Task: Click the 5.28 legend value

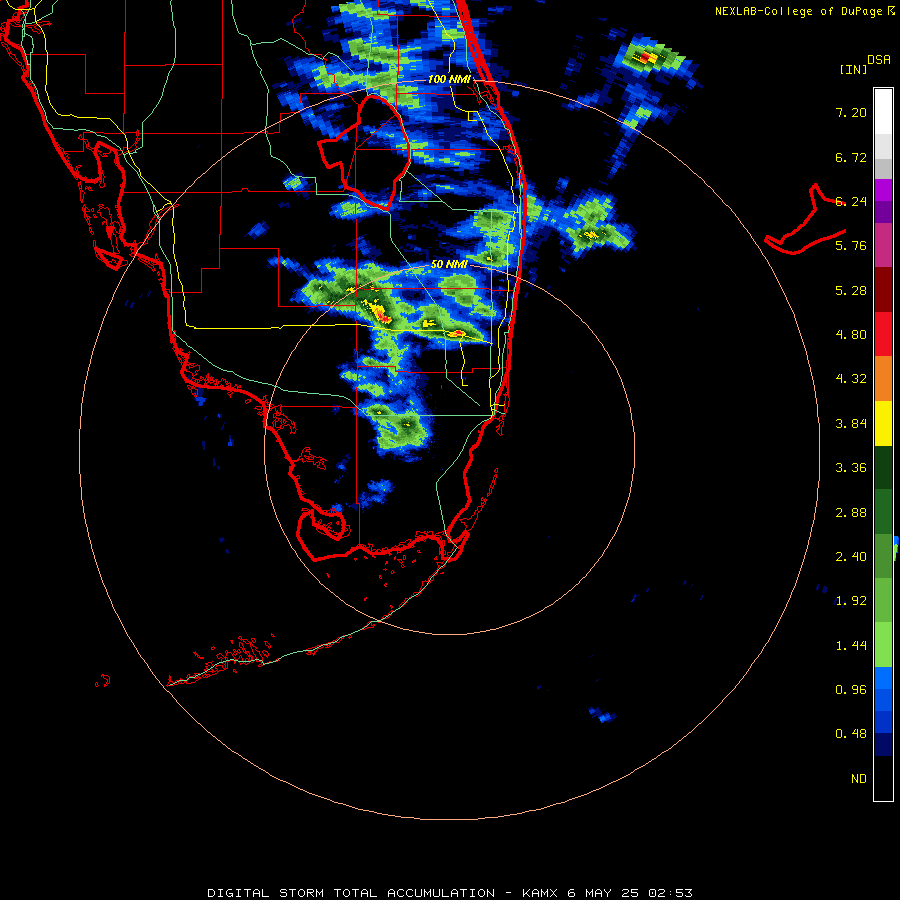Action: point(851,290)
